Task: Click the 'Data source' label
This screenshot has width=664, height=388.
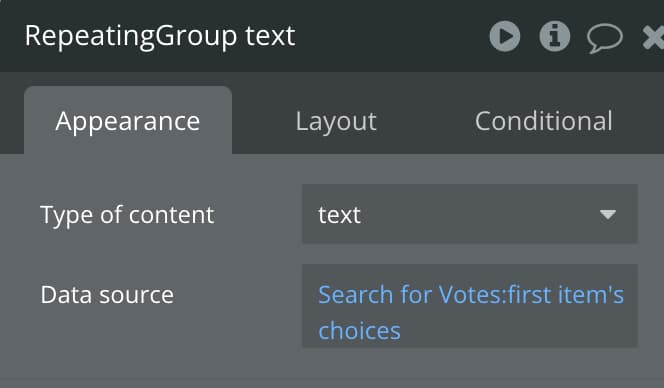Action: click(x=107, y=294)
